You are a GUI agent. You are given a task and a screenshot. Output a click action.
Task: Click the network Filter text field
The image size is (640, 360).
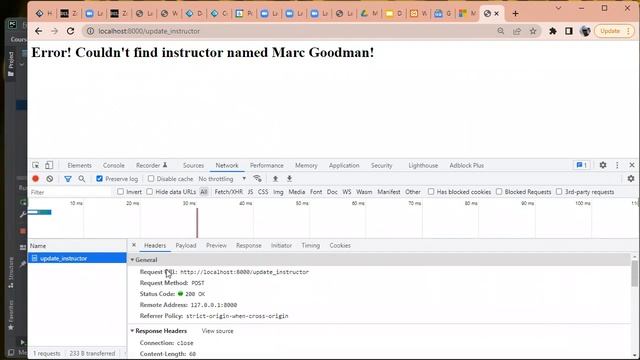point(69,192)
